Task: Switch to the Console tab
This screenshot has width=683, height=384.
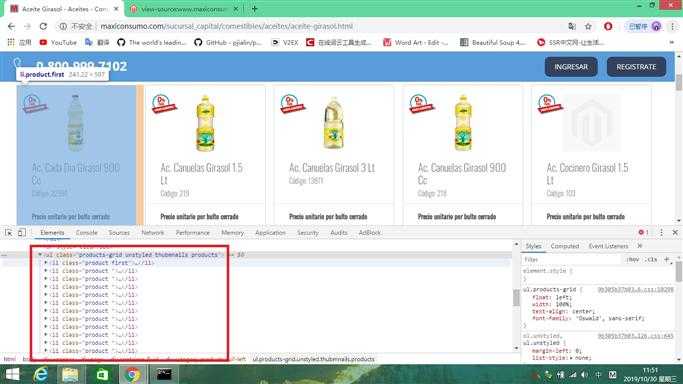Action: (x=87, y=232)
